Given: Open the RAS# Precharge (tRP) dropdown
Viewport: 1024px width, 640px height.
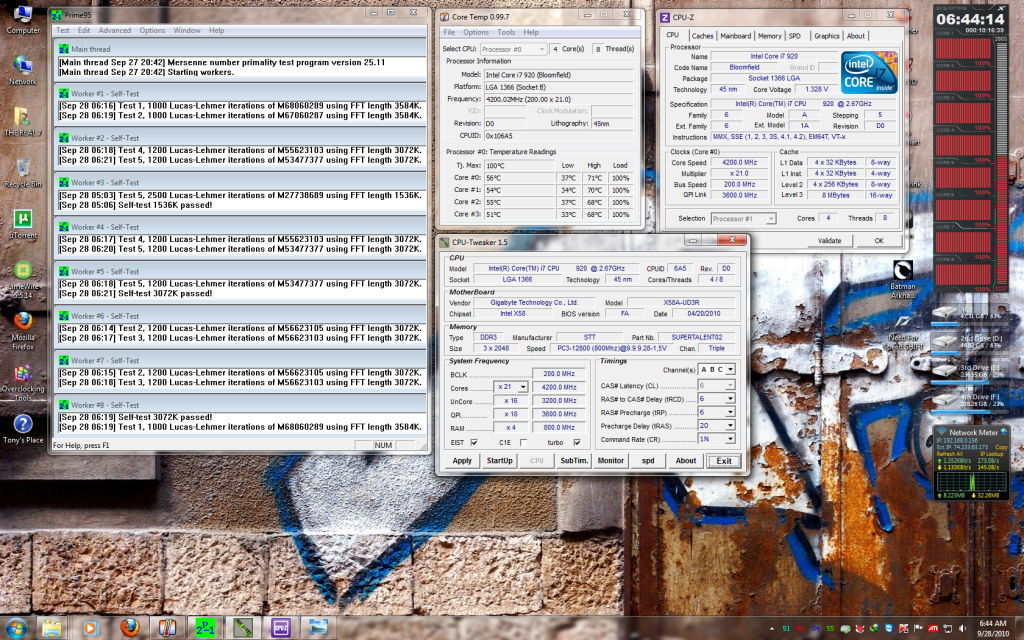Looking at the screenshot, I should [730, 412].
